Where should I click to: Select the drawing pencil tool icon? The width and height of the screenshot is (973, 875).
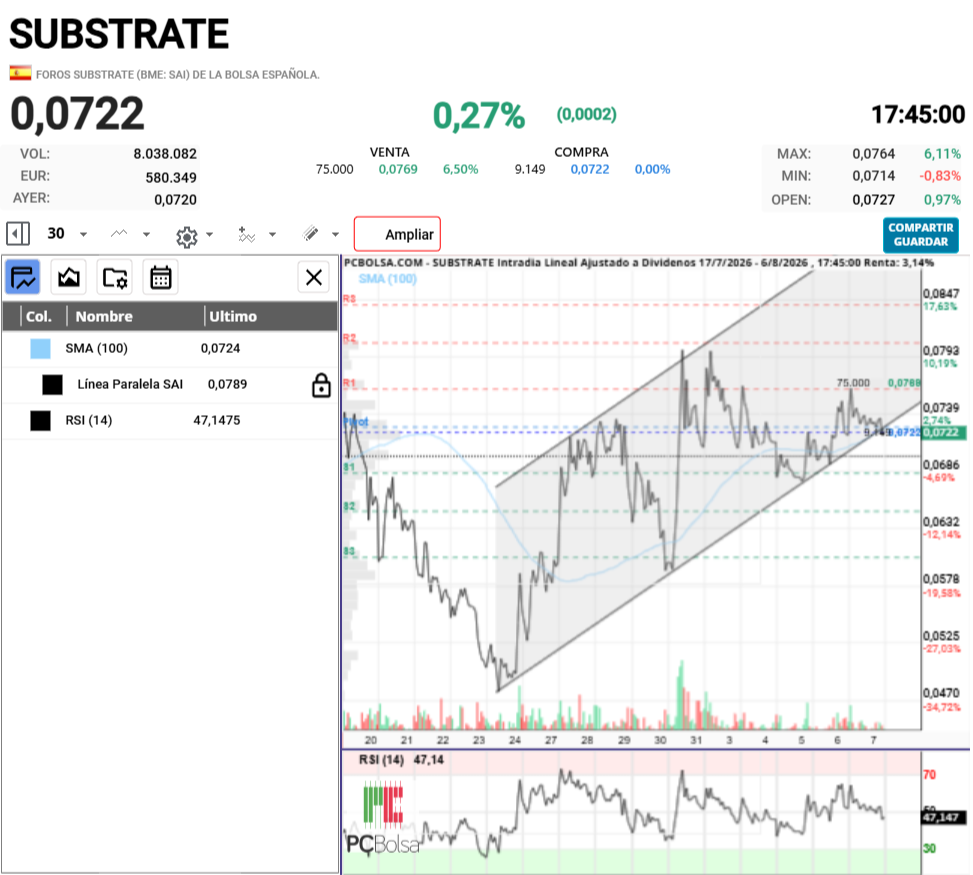310,234
